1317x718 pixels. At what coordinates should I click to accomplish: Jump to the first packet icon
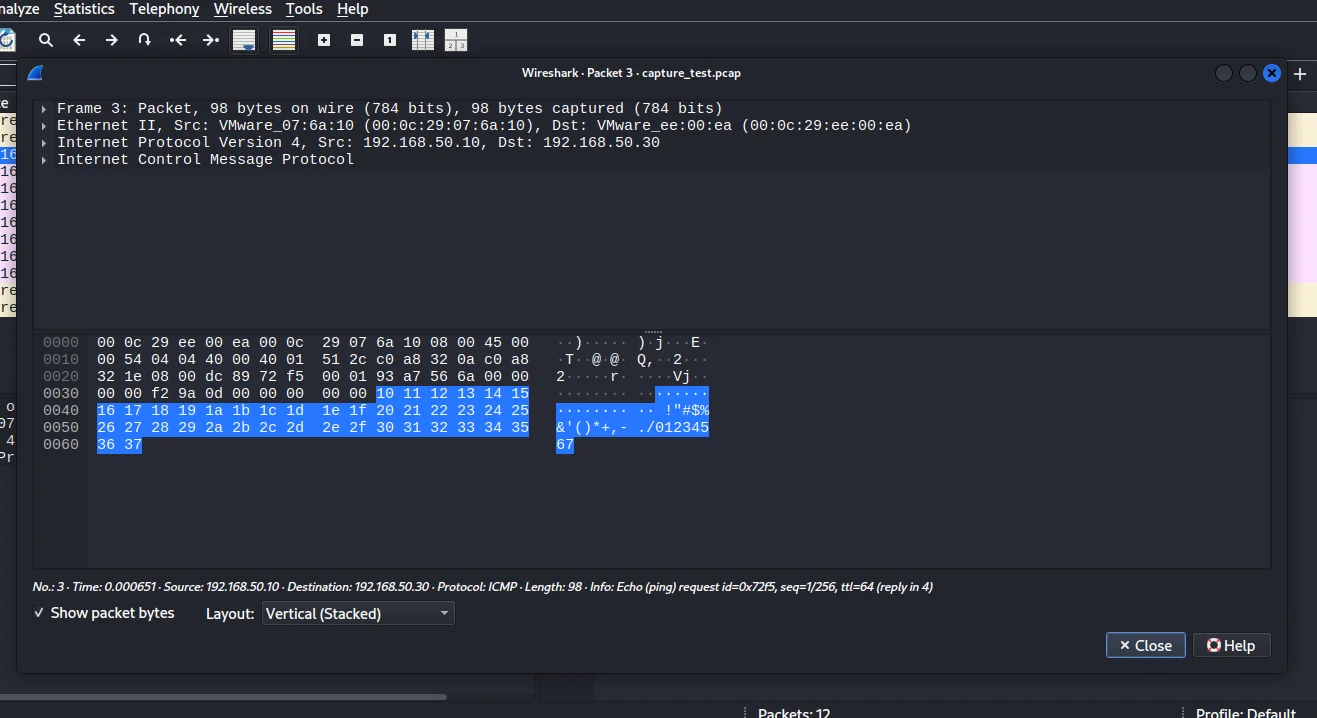coord(178,40)
